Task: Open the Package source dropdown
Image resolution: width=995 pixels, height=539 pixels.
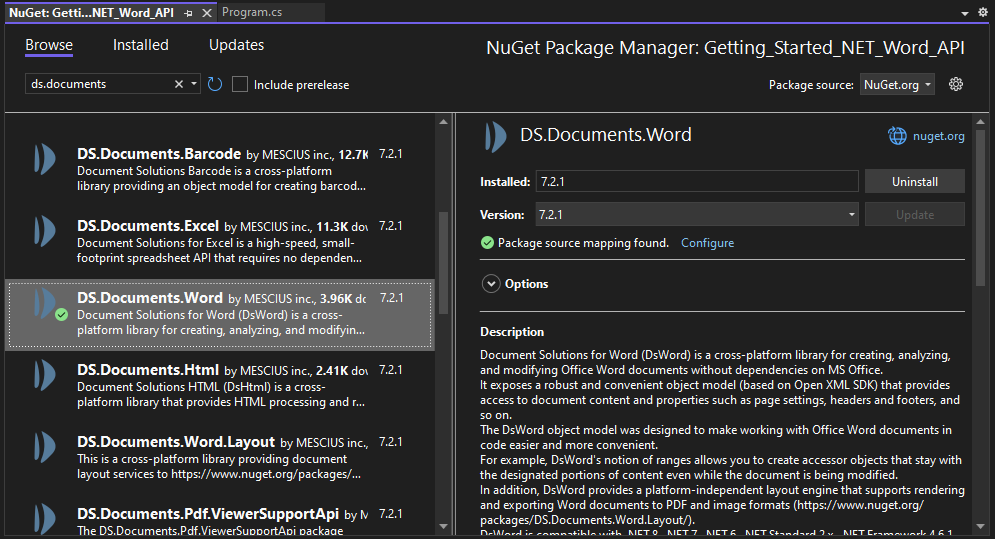Action: coord(897,84)
